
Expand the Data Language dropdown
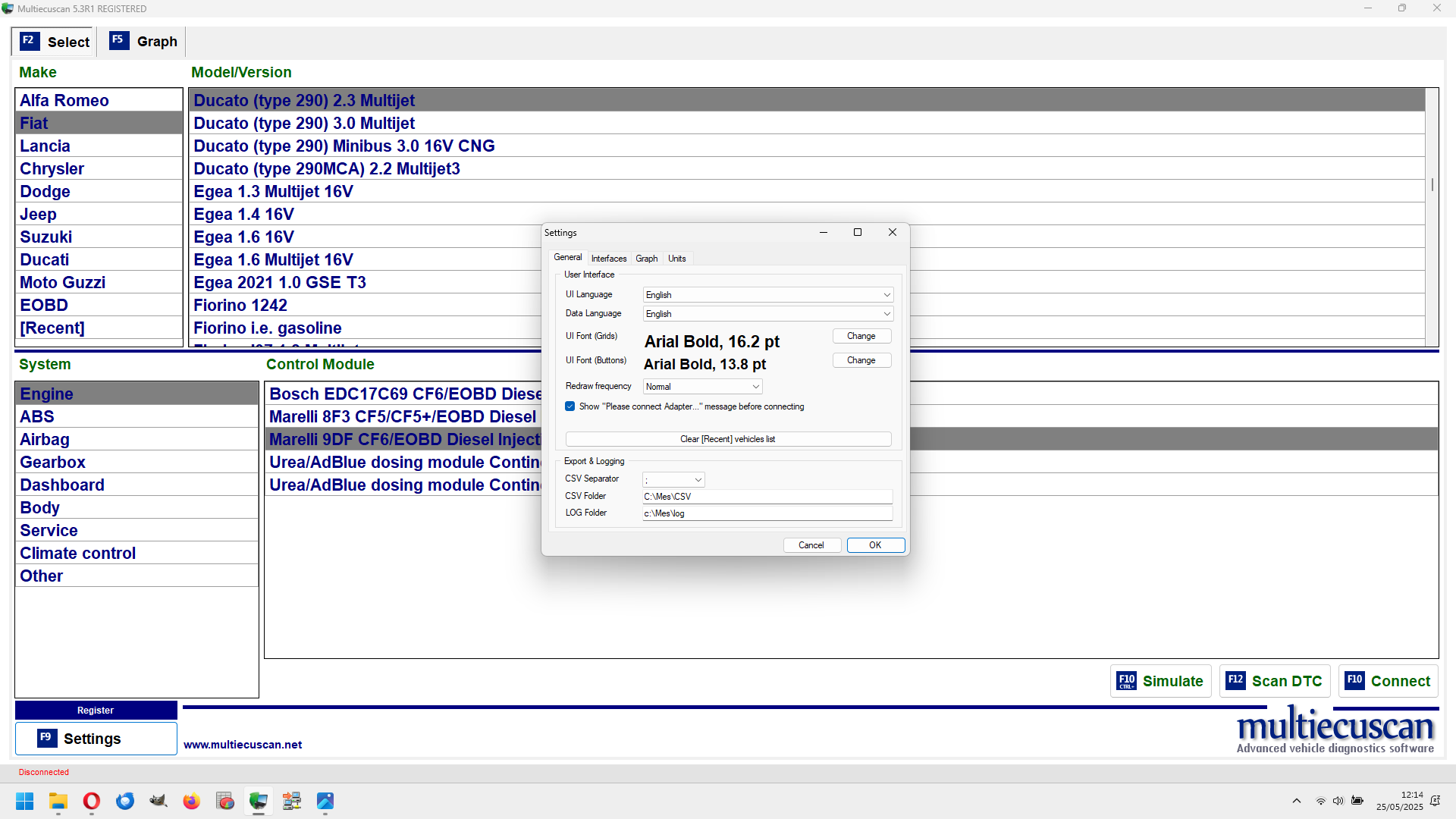pyautogui.click(x=768, y=314)
